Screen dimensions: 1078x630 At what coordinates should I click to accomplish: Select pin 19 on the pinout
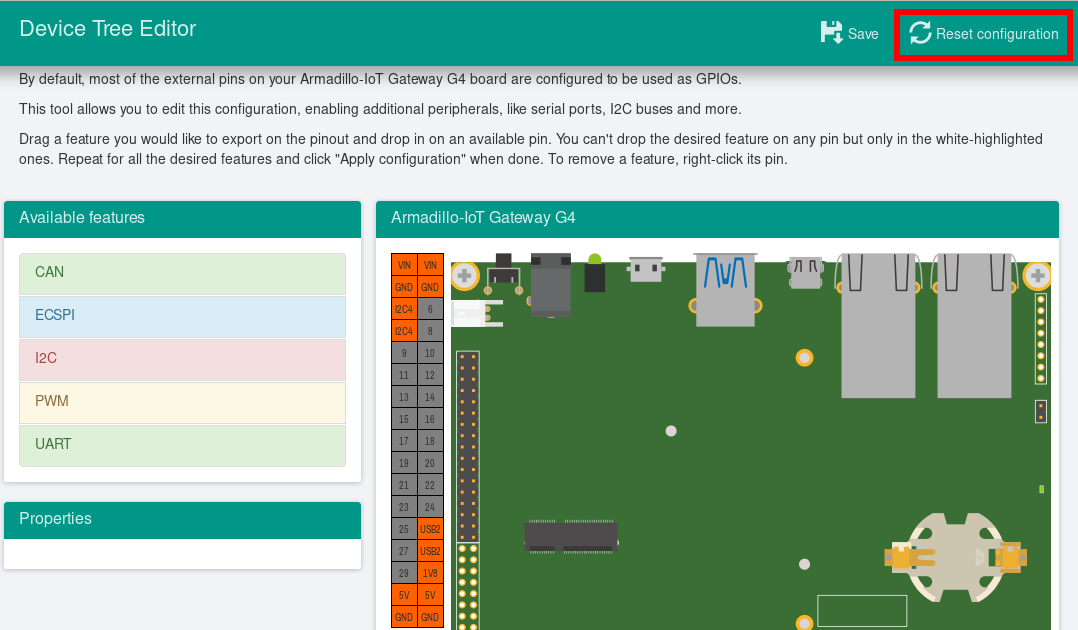coord(404,463)
